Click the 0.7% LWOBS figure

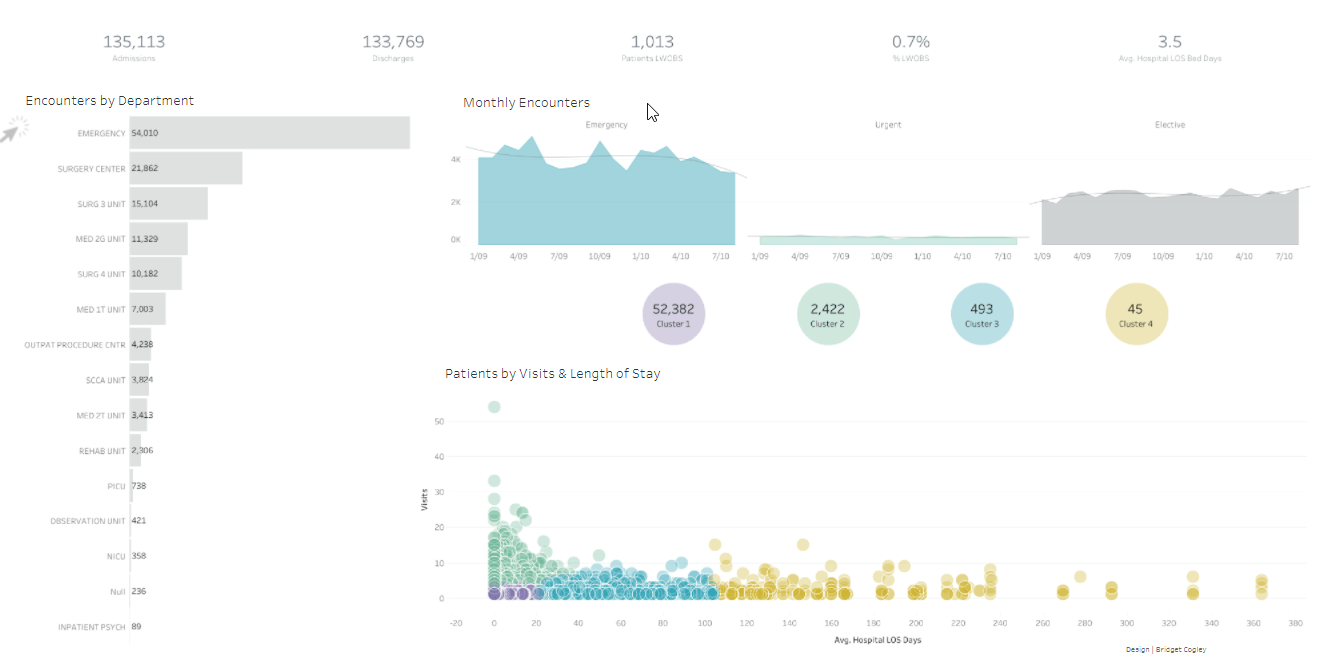[x=911, y=47]
